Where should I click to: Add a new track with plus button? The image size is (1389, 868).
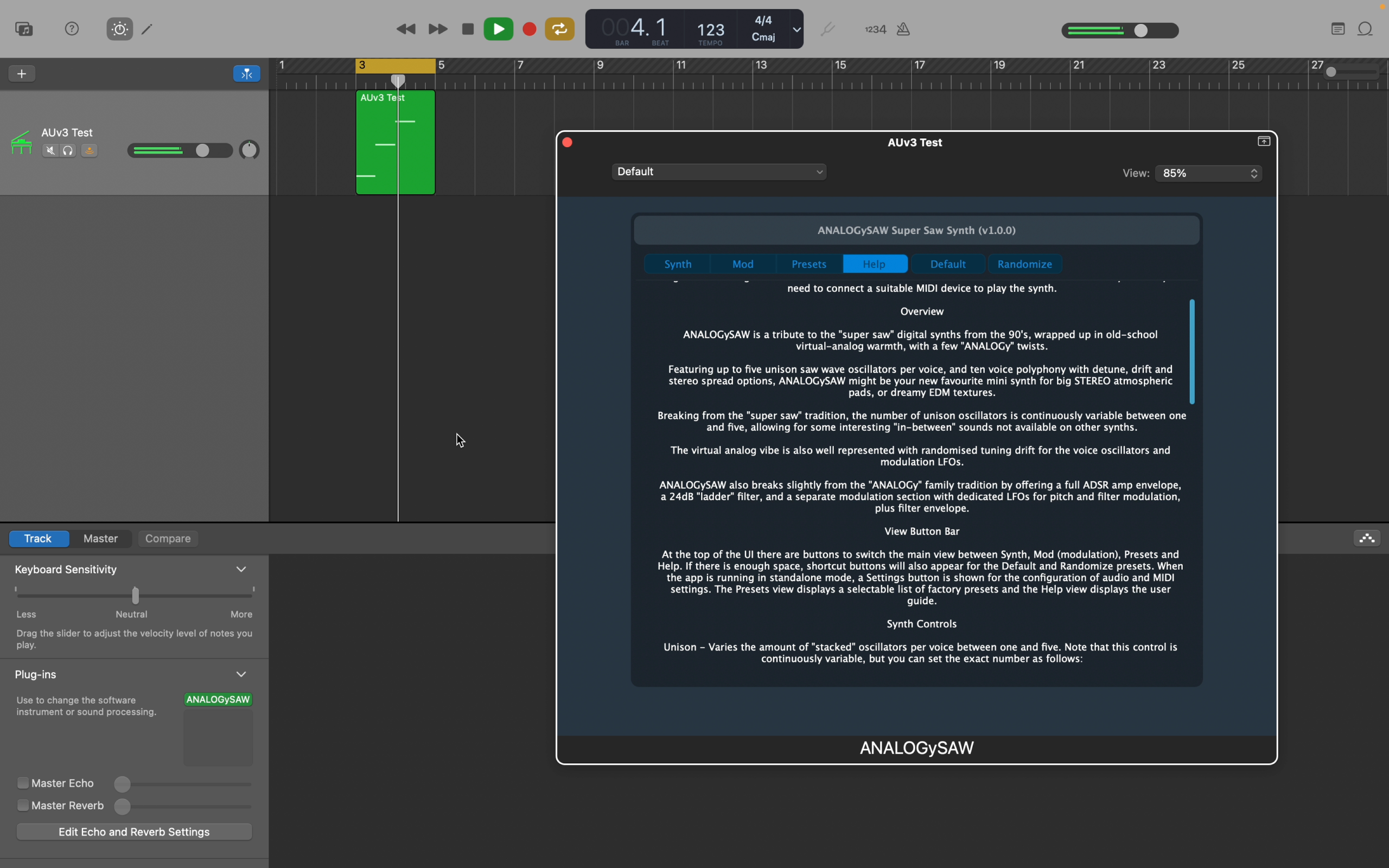(22, 73)
